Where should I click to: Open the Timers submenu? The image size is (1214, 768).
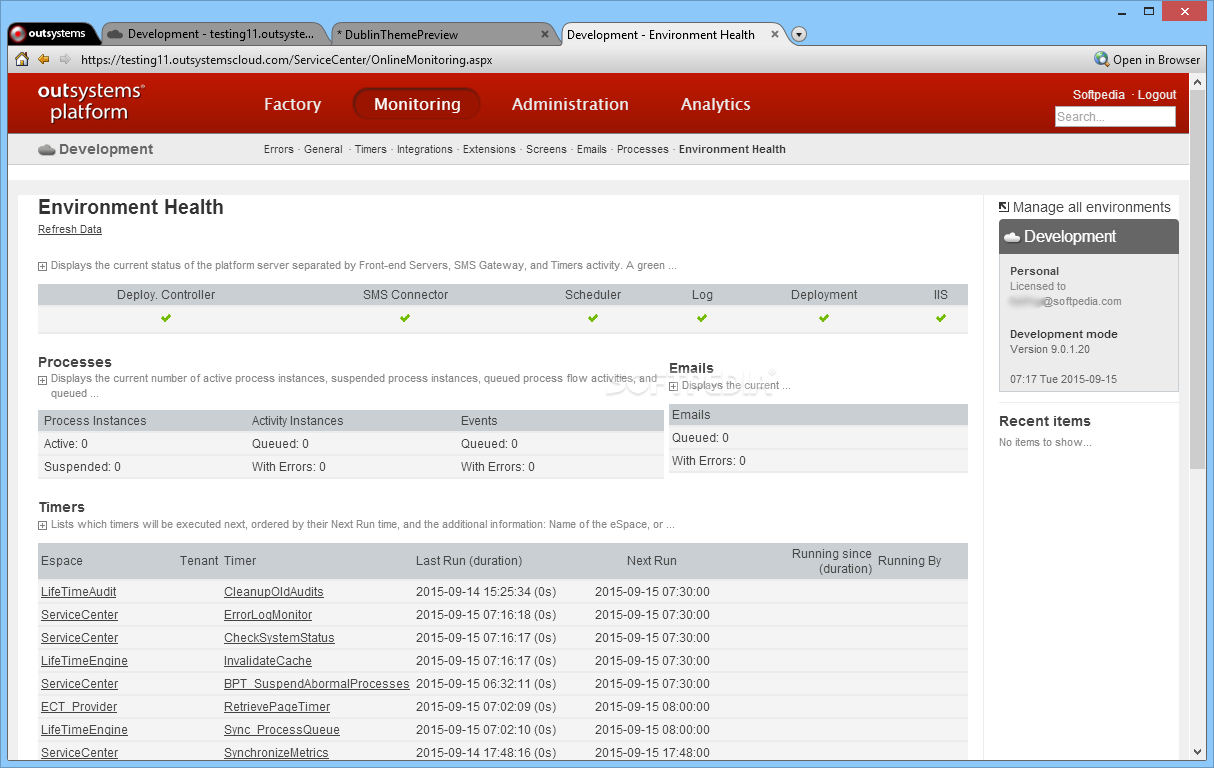tap(370, 149)
